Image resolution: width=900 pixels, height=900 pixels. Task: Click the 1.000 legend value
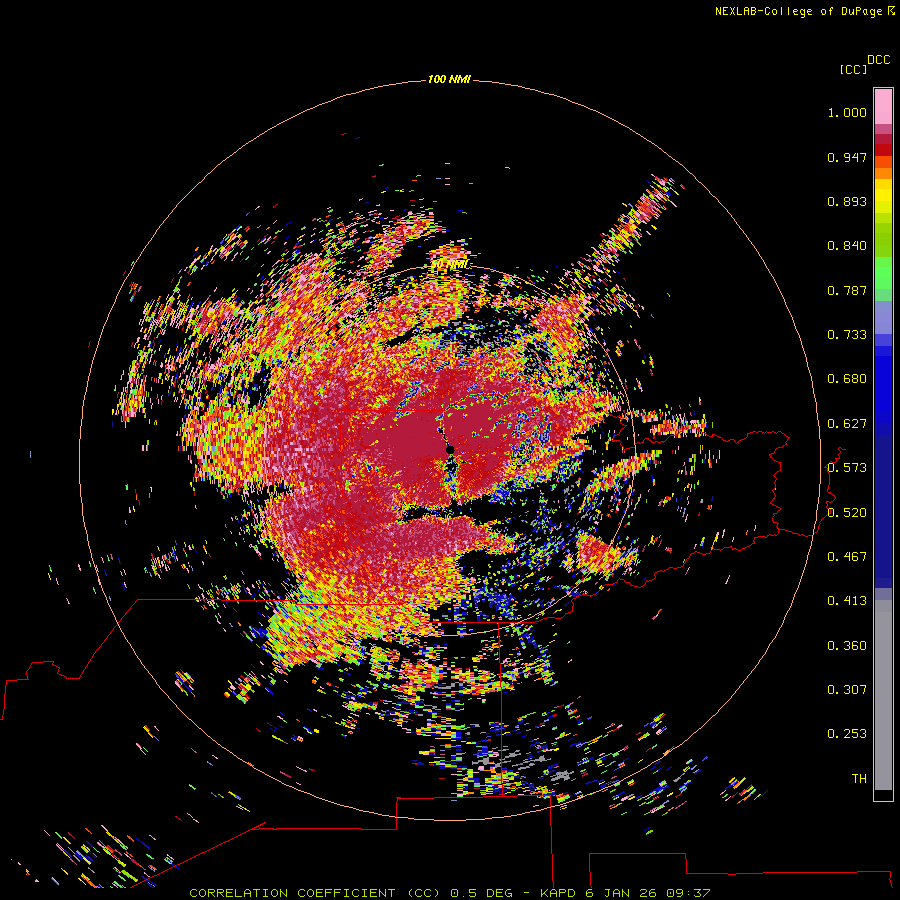pyautogui.click(x=847, y=112)
